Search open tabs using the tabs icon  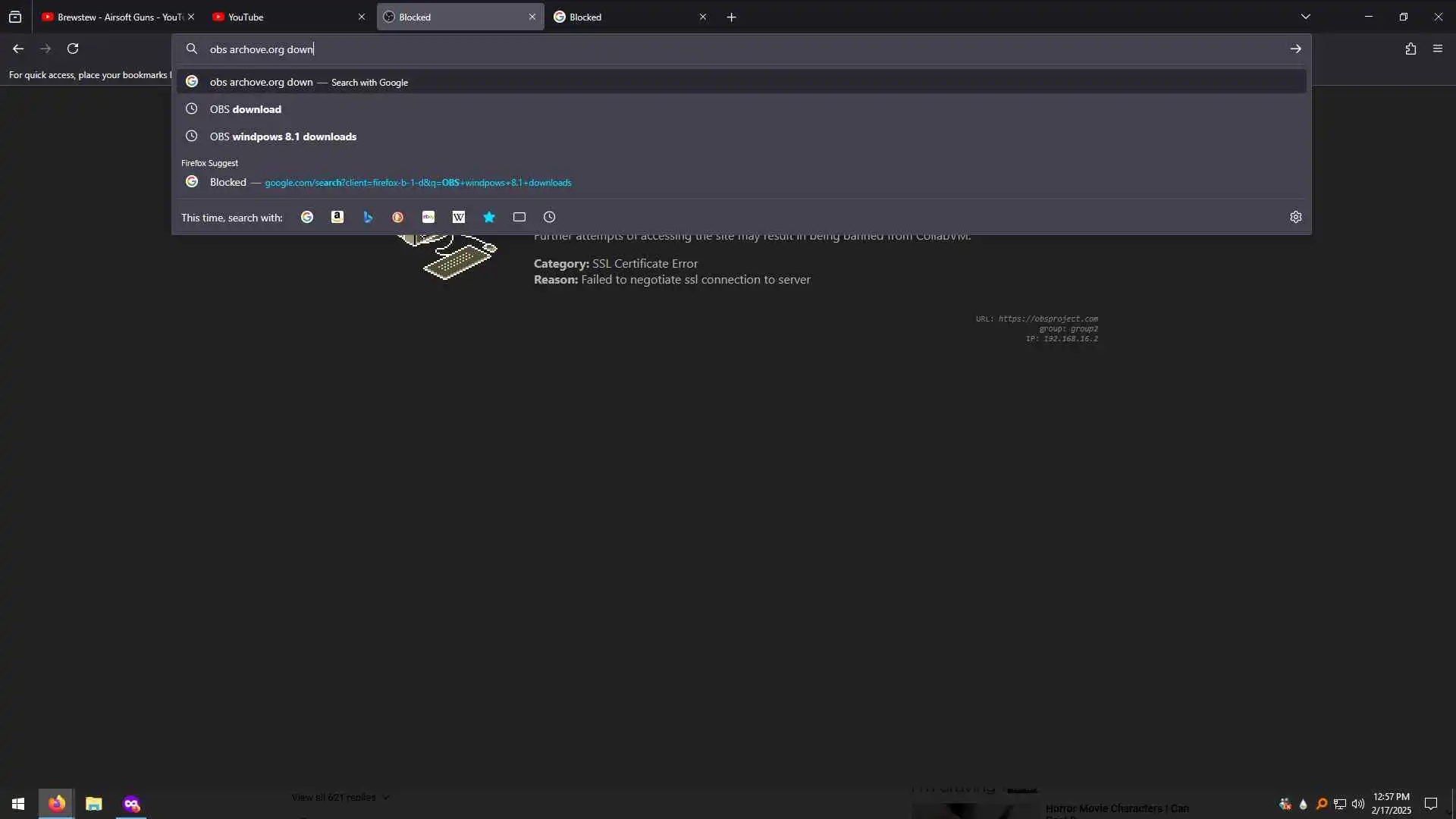tap(519, 217)
